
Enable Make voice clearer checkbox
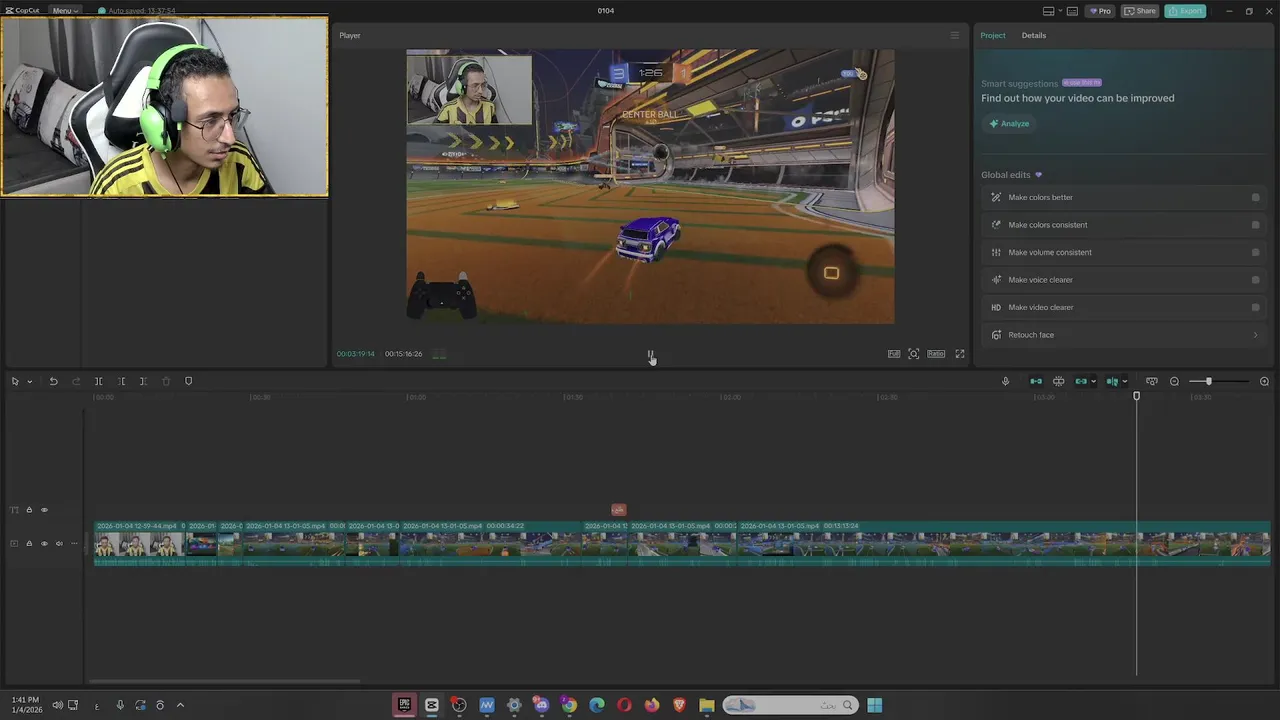1256,280
